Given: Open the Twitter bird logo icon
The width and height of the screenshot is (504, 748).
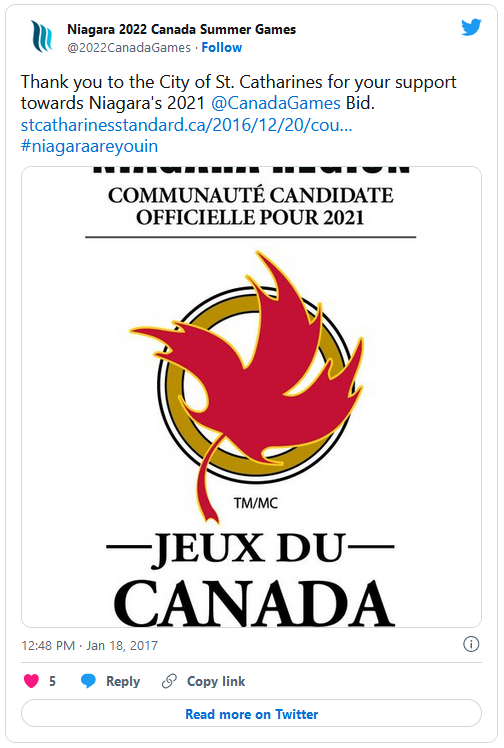Looking at the screenshot, I should [x=471, y=27].
